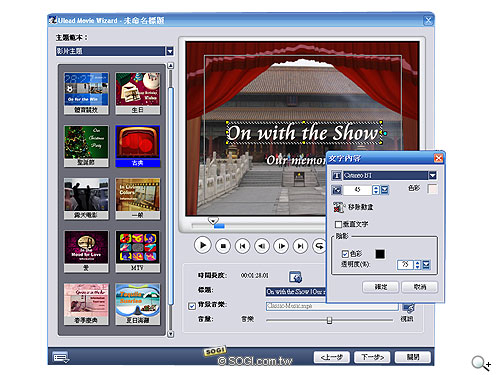Image resolution: width=500 pixels, height=375 pixels.
Task: Click the font size icon left of 45
Action: click(337, 190)
